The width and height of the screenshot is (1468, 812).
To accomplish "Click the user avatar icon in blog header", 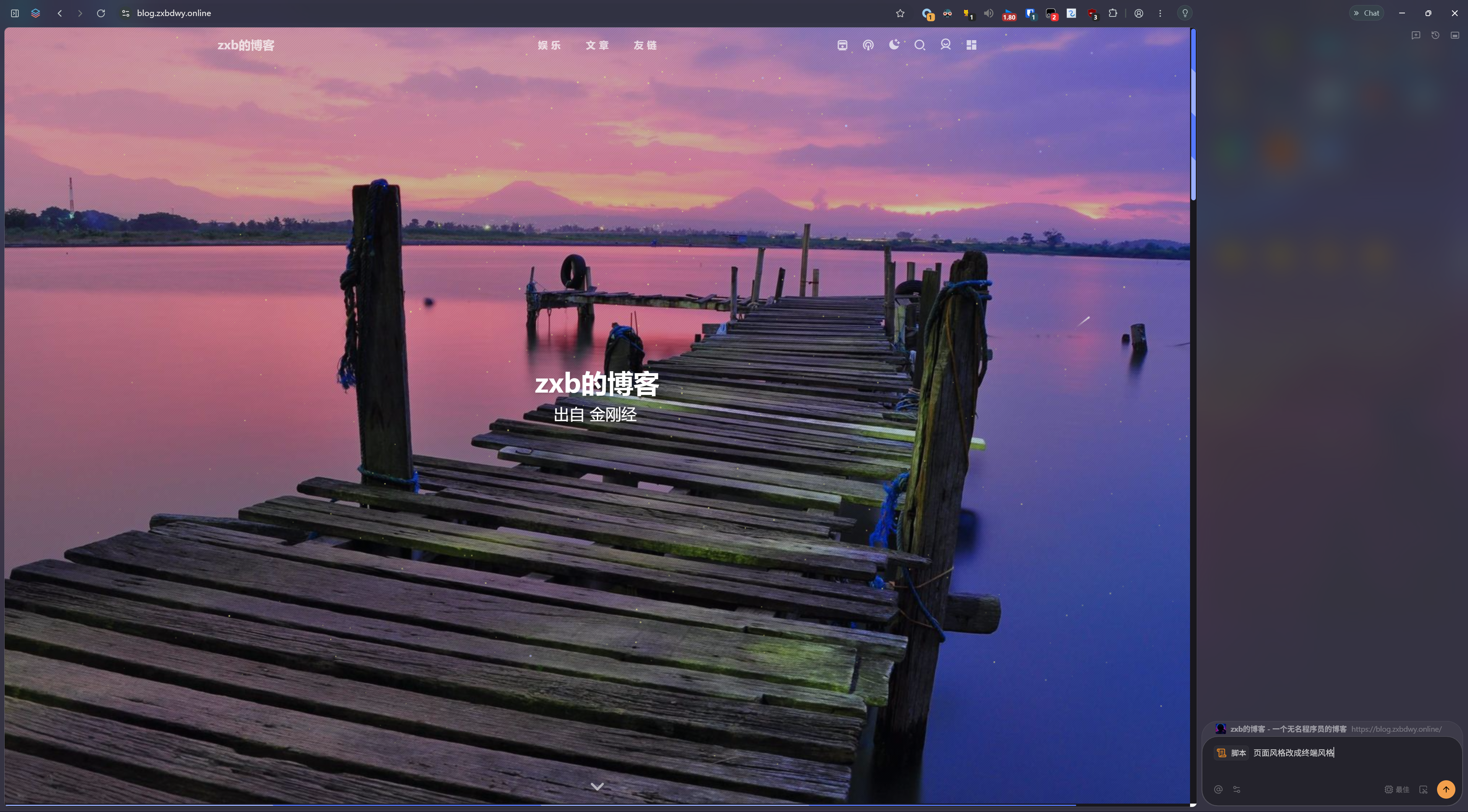I will [x=946, y=44].
